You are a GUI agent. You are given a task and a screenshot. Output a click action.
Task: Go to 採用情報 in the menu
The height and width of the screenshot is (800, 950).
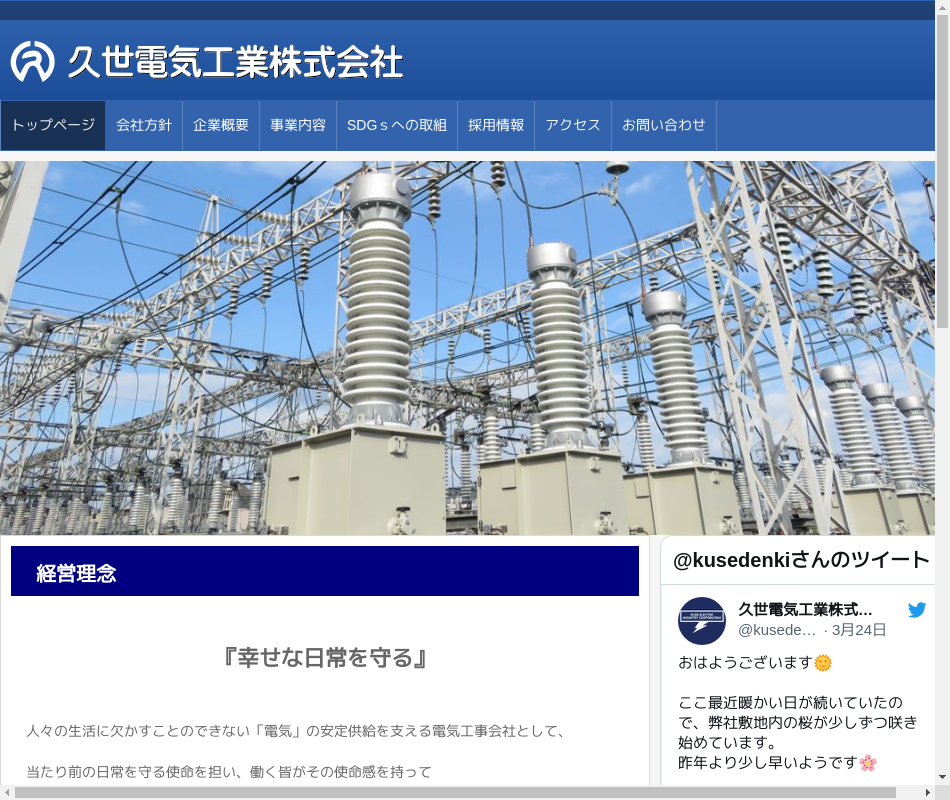pos(496,125)
